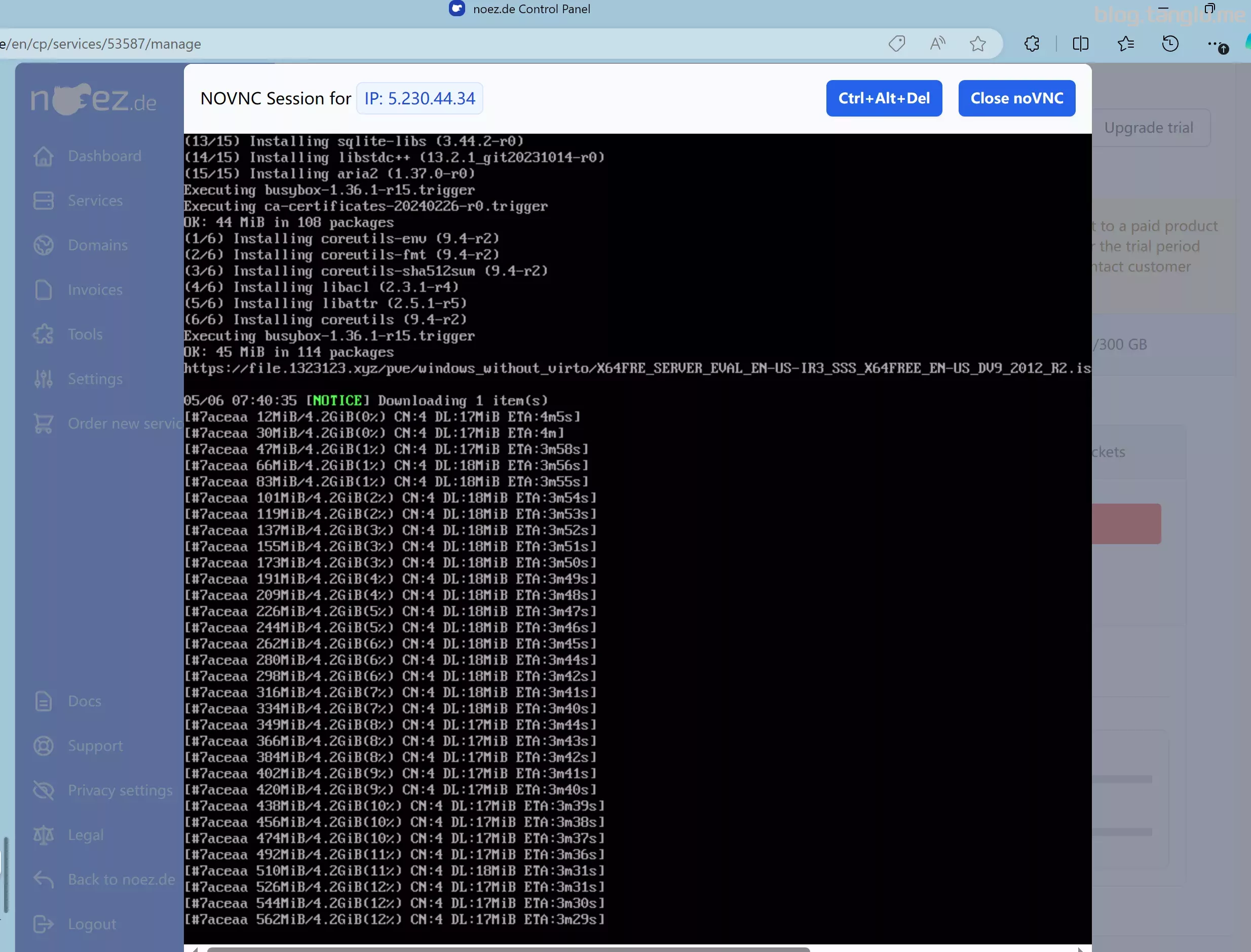This screenshot has height=952, width=1251.
Task: Click the red button behind the noVNC dialog
Action: click(x=1126, y=523)
